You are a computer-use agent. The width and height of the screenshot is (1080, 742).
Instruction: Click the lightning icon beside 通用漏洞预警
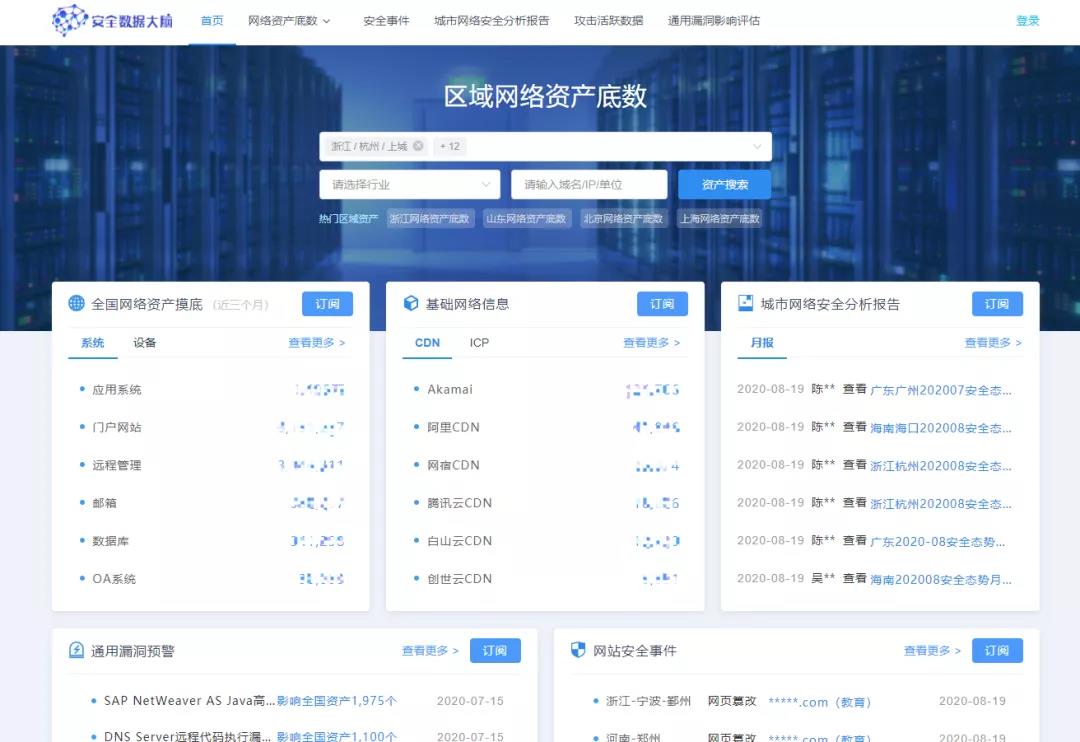pyautogui.click(x=76, y=651)
